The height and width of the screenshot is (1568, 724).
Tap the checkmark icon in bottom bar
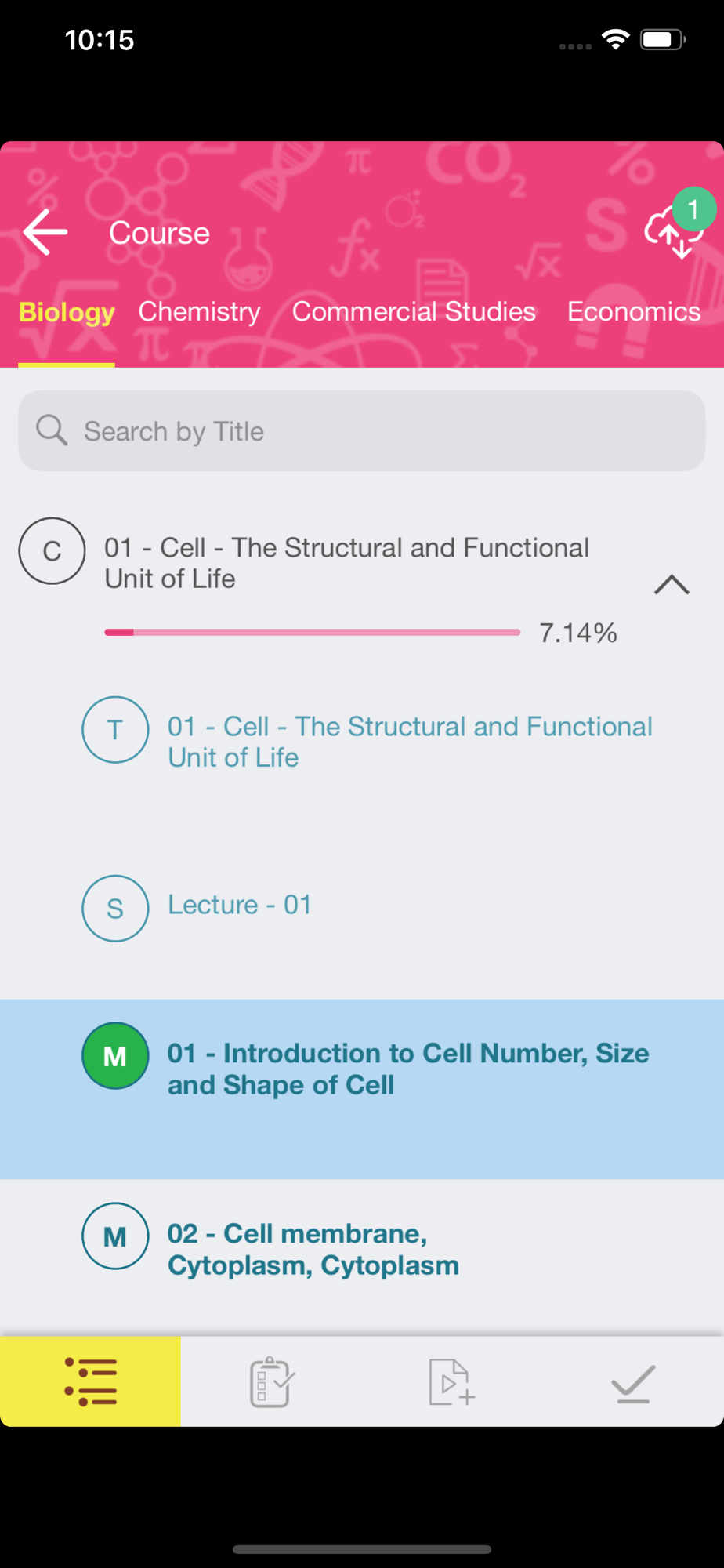click(632, 1383)
